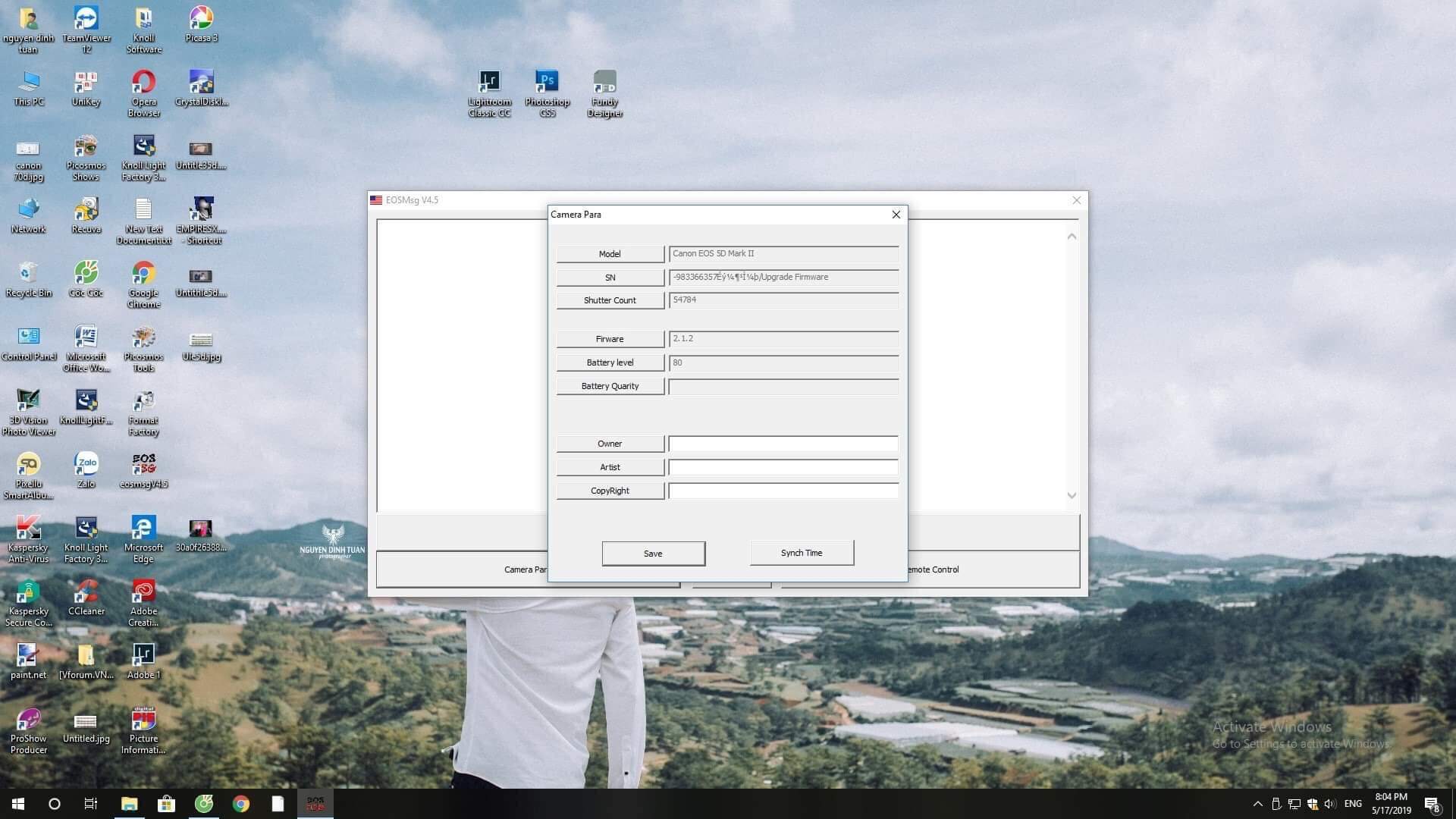Open Format Factory desktop icon
This screenshot has width=1456, height=819.
[143, 400]
